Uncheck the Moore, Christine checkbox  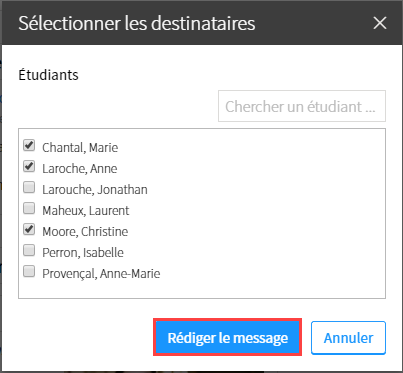(x=29, y=229)
